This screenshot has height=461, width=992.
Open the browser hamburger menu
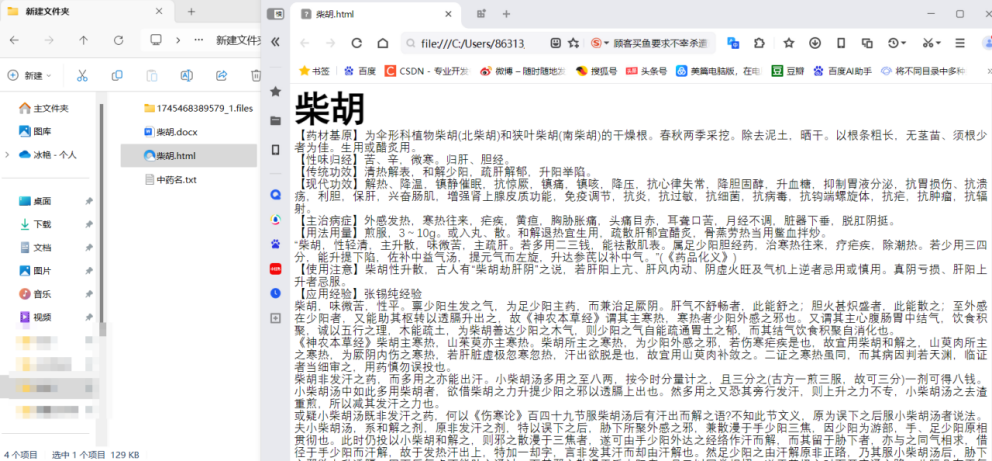pyautogui.click(x=960, y=43)
